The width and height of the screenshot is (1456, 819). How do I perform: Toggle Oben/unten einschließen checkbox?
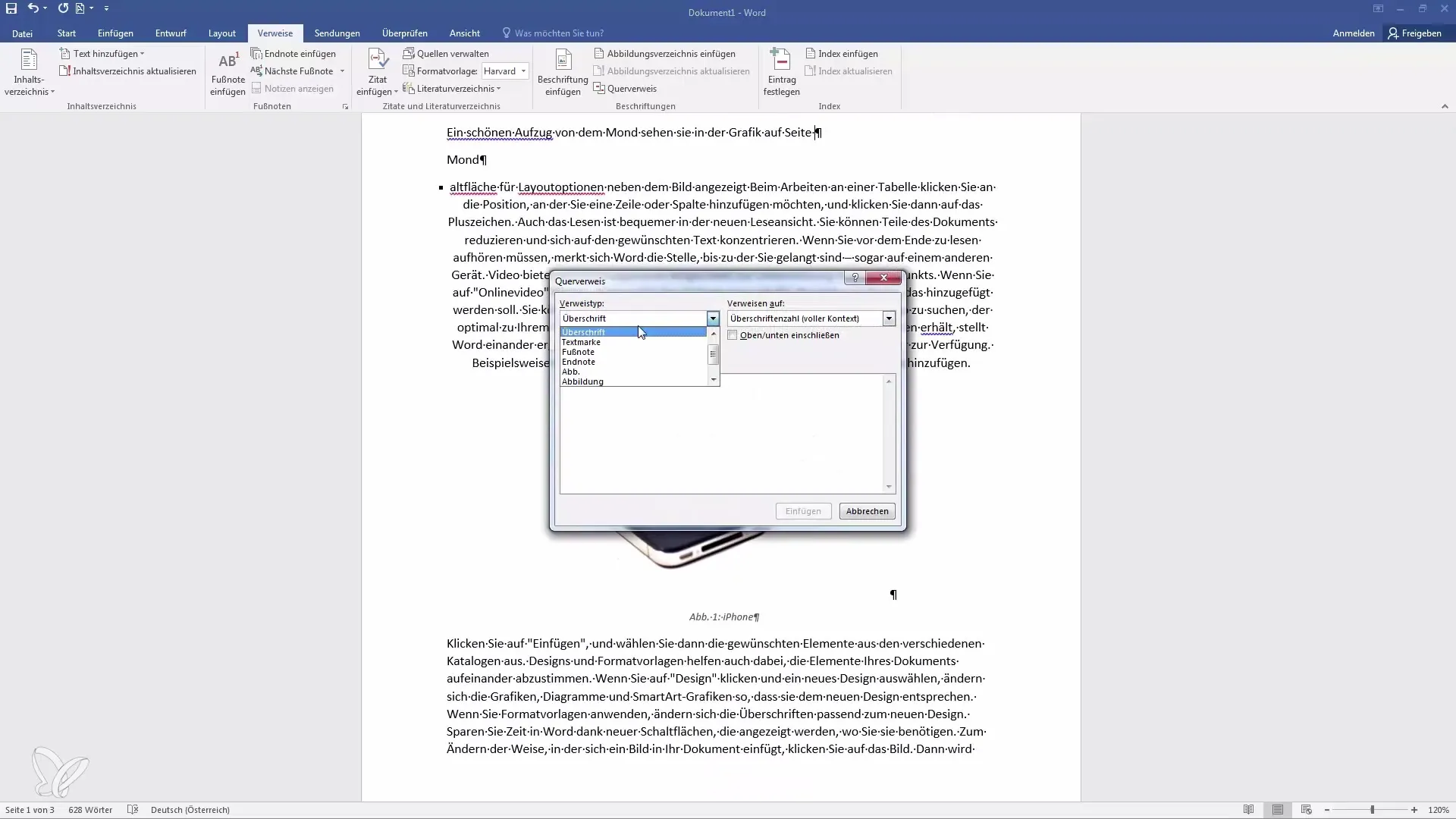(733, 335)
